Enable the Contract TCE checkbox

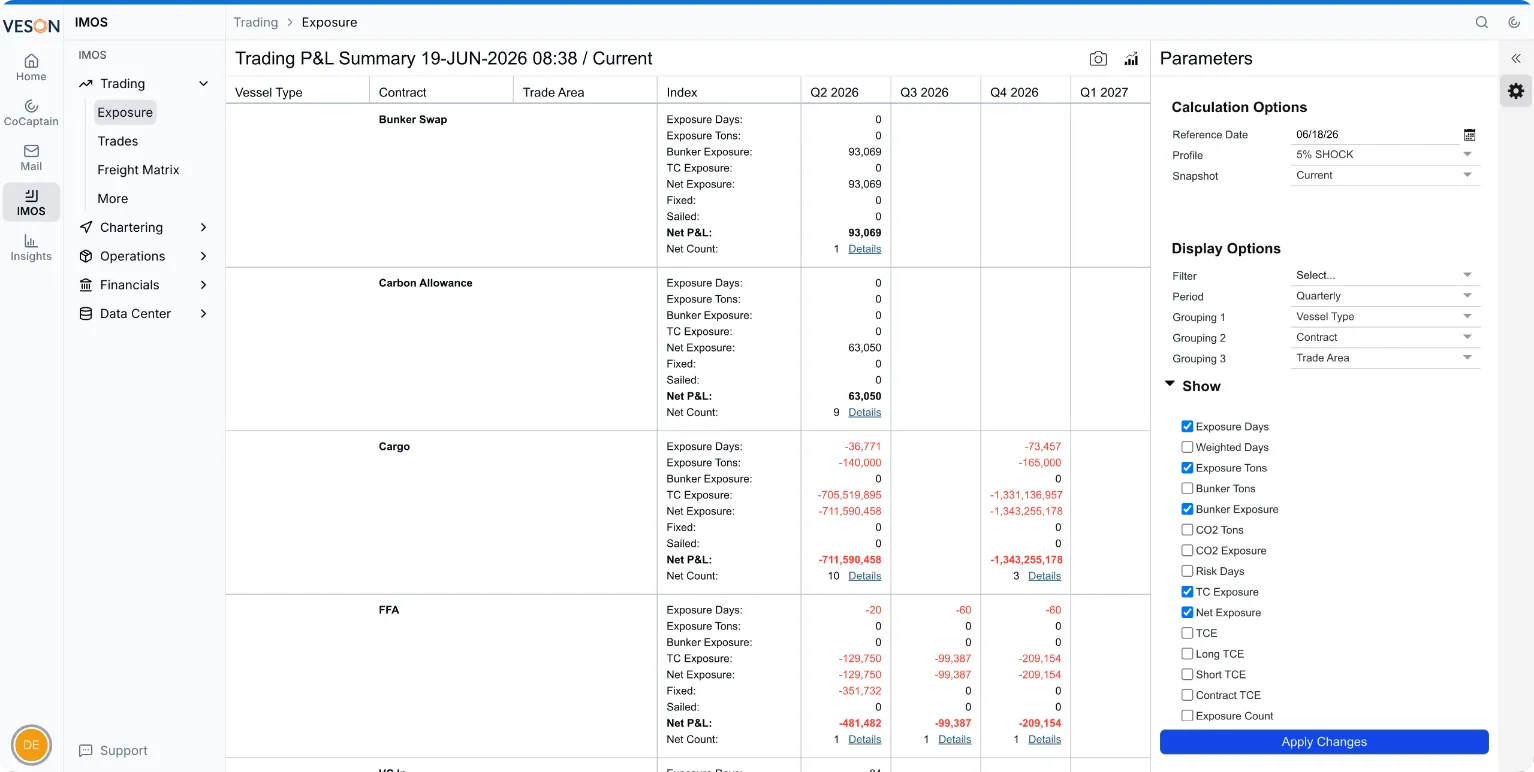coord(1187,695)
